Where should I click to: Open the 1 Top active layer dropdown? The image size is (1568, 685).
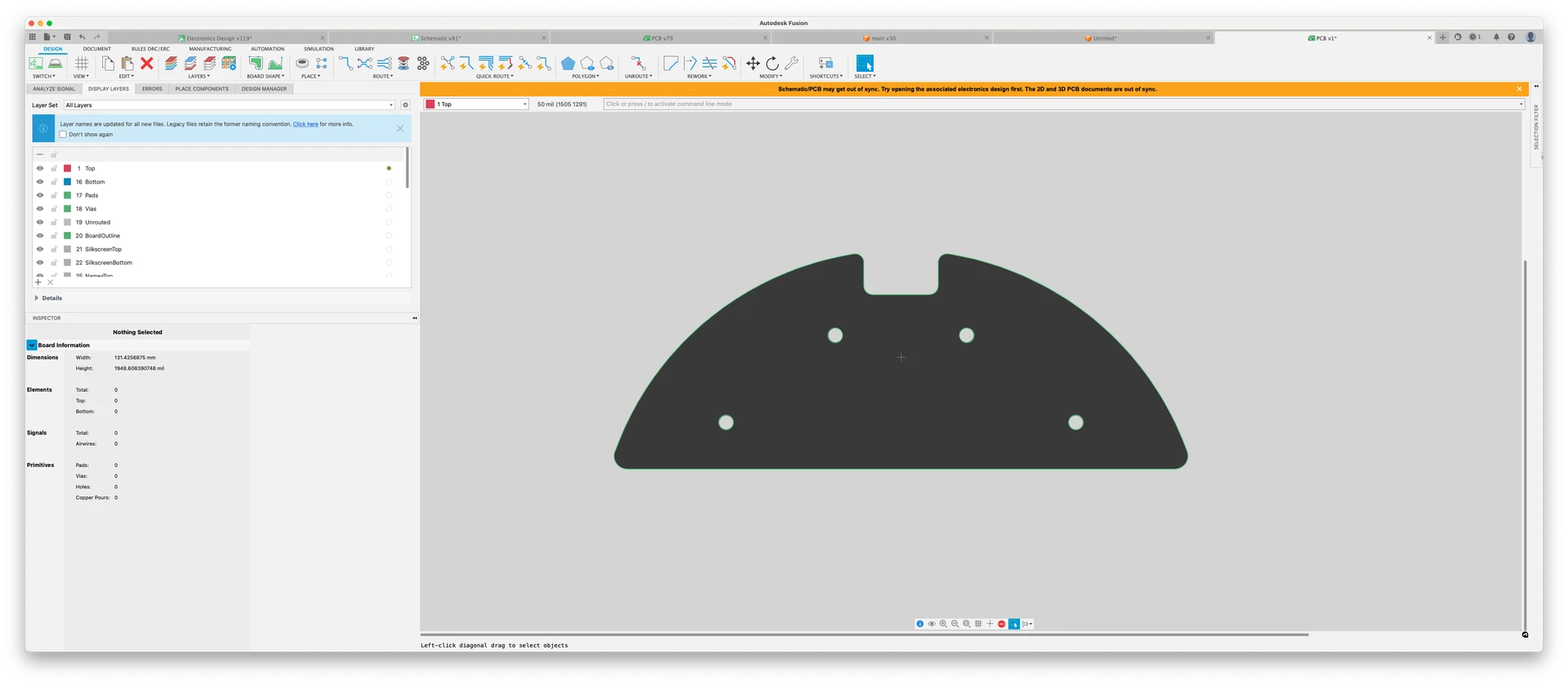pyautogui.click(x=476, y=105)
